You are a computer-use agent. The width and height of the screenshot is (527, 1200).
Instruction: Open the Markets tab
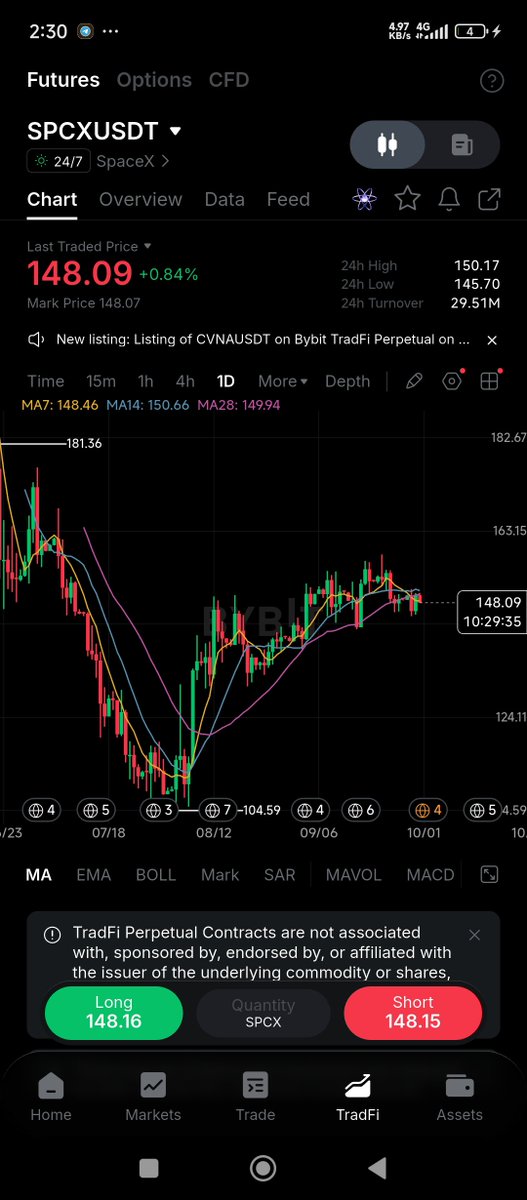click(153, 1097)
